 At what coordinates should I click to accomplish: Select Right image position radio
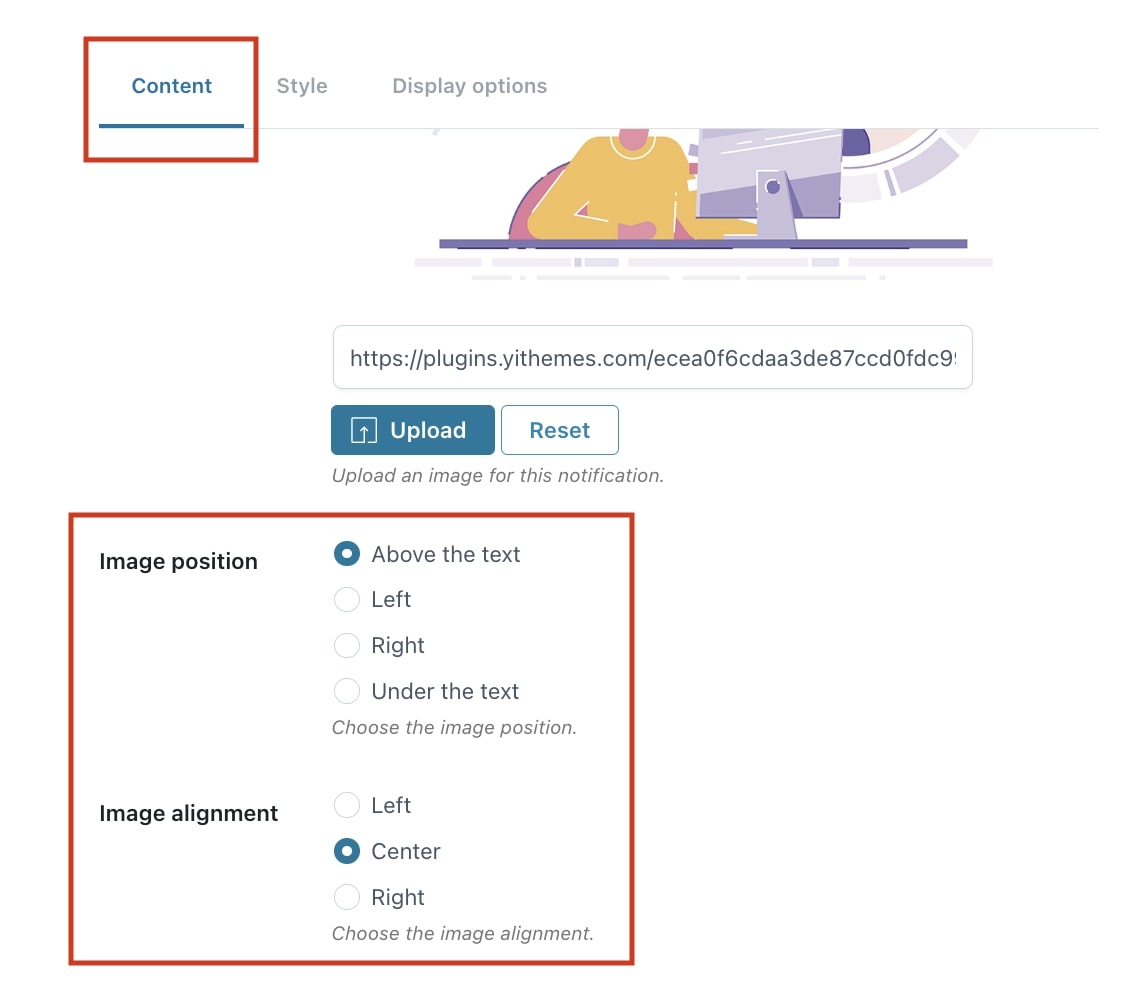[347, 645]
